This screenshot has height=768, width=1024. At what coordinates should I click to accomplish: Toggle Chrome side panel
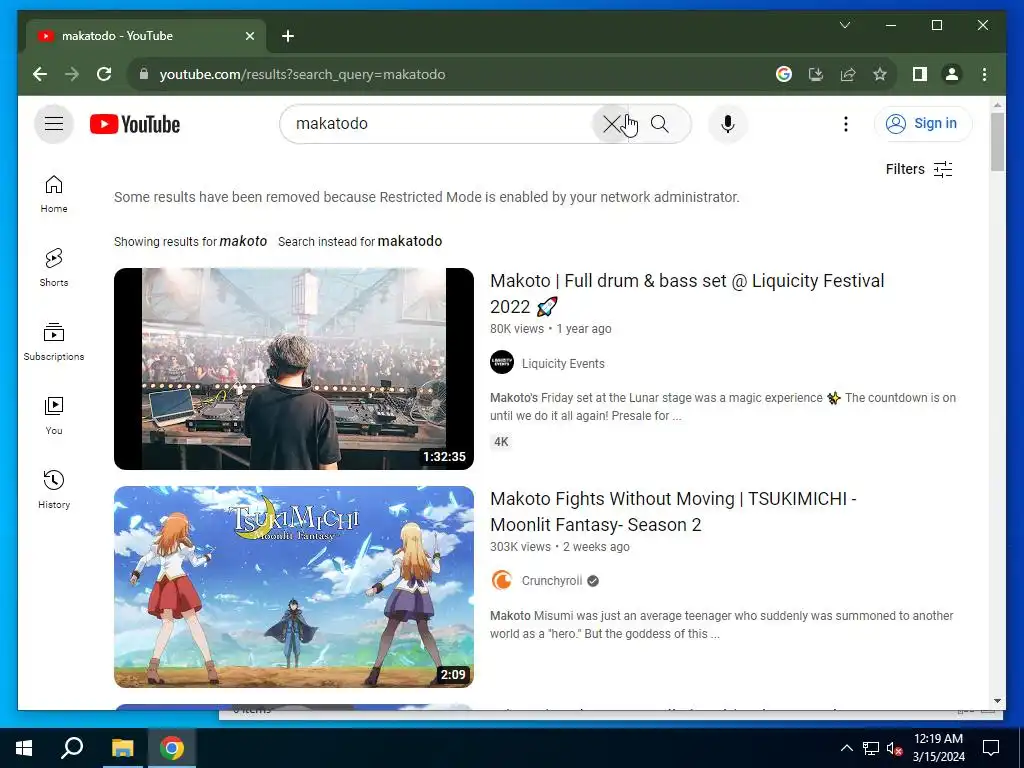tap(920, 74)
